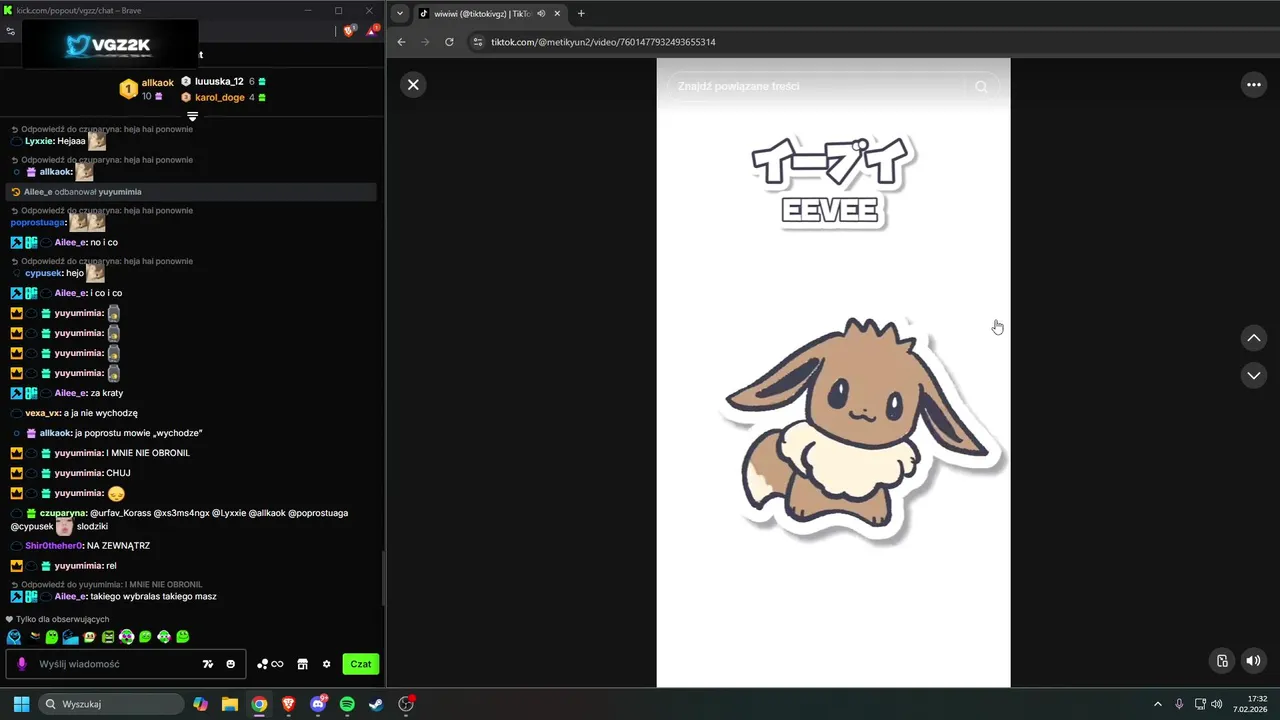Select karol_doge in the leaderboard
This screenshot has width=1280, height=720.
coord(219,97)
